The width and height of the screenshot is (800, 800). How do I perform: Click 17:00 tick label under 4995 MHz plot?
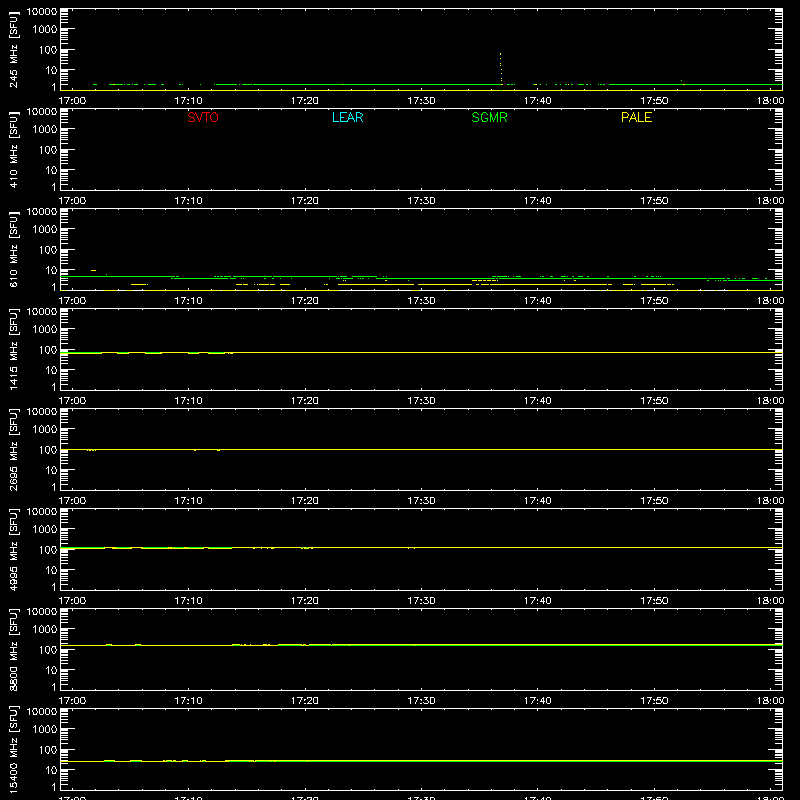point(72,601)
